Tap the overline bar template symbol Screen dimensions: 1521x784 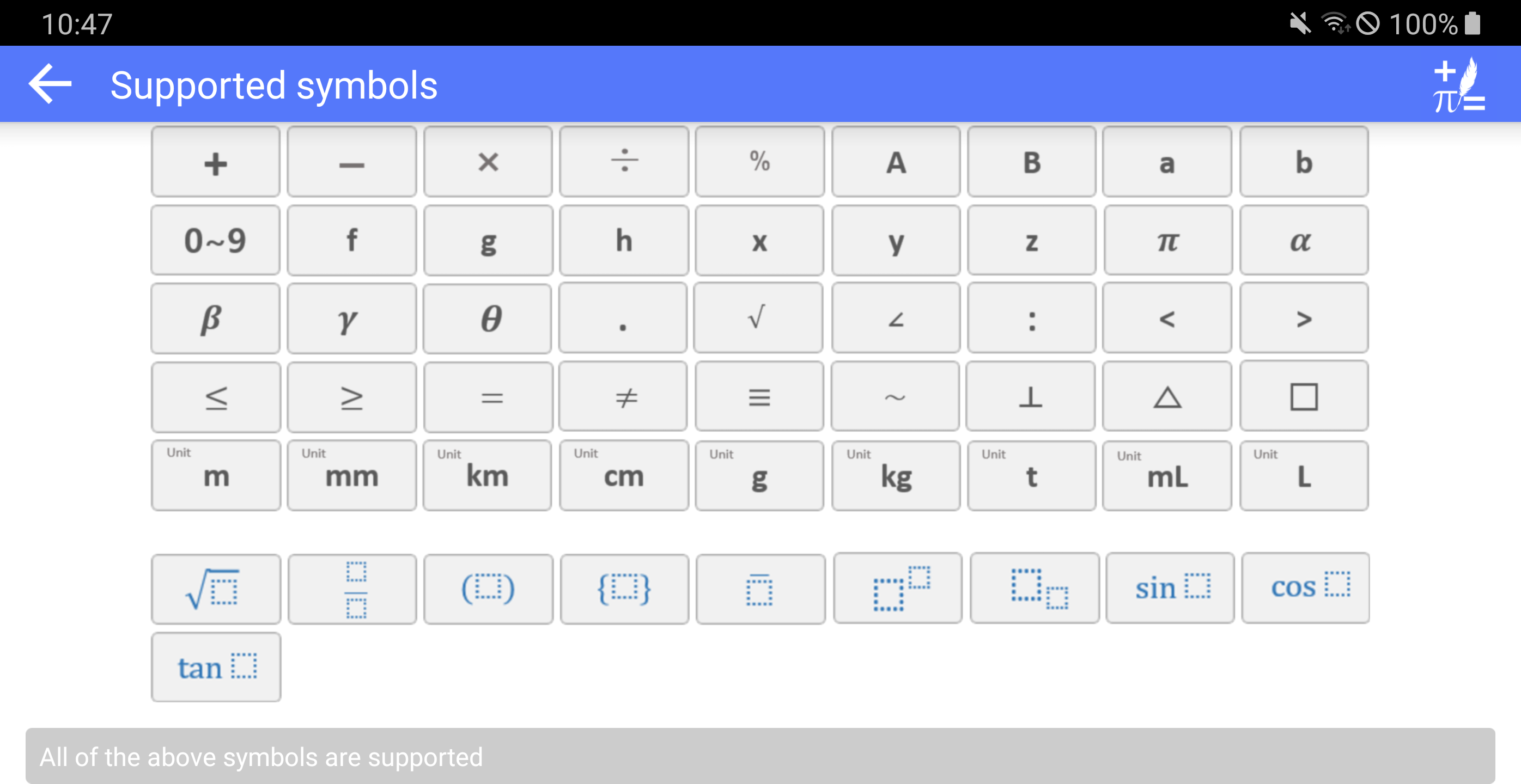click(761, 589)
